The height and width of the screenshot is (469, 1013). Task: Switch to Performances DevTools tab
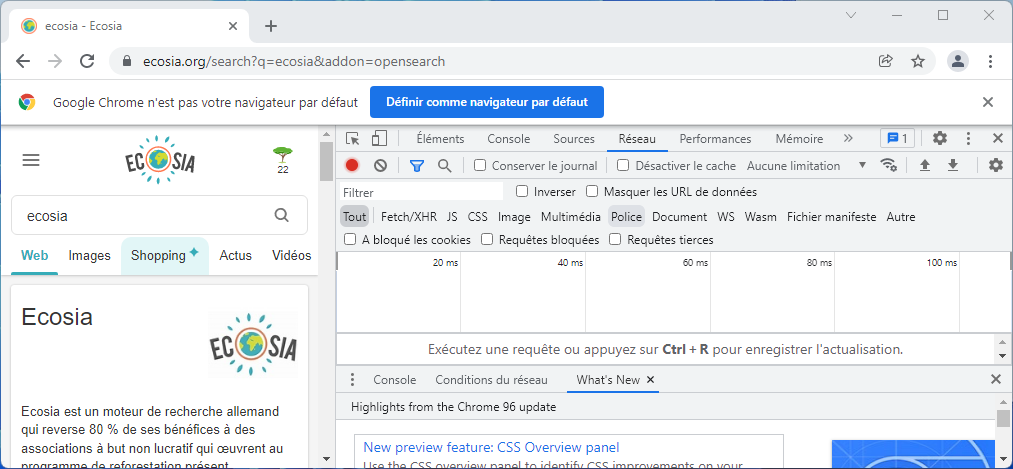[715, 139]
